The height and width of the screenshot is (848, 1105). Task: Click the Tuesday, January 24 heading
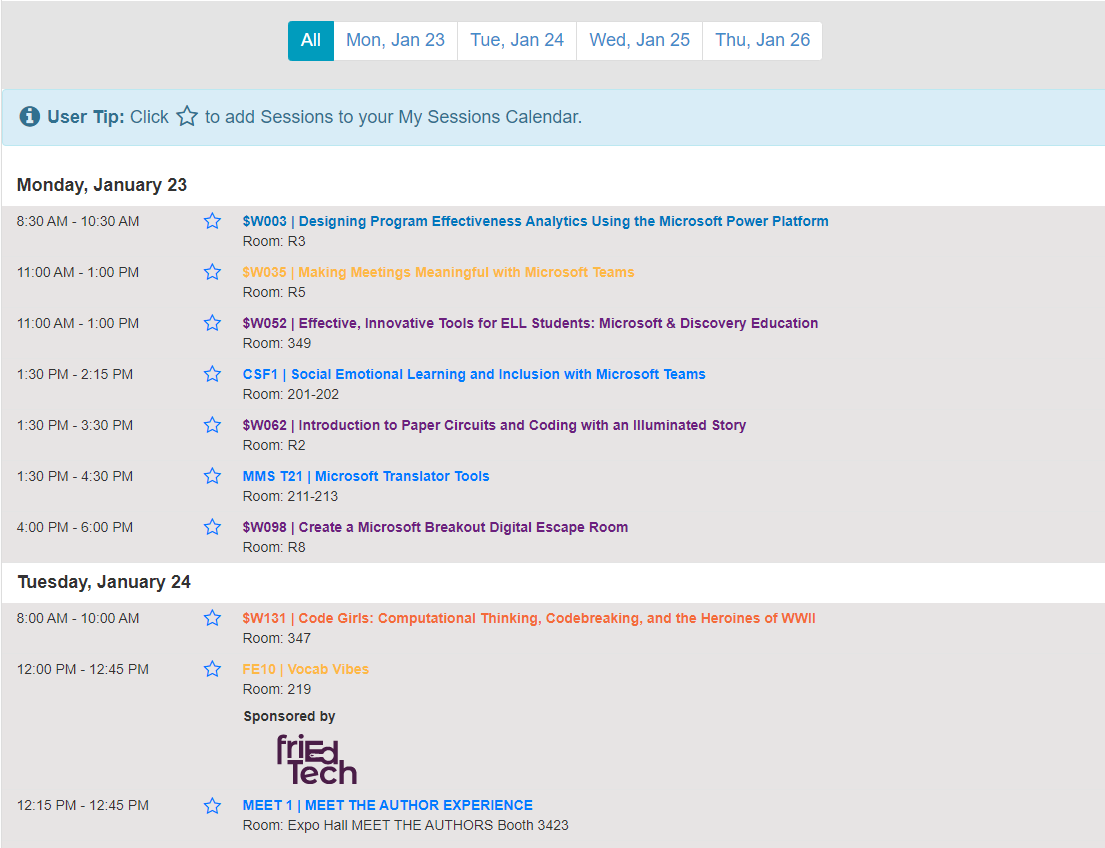104,582
